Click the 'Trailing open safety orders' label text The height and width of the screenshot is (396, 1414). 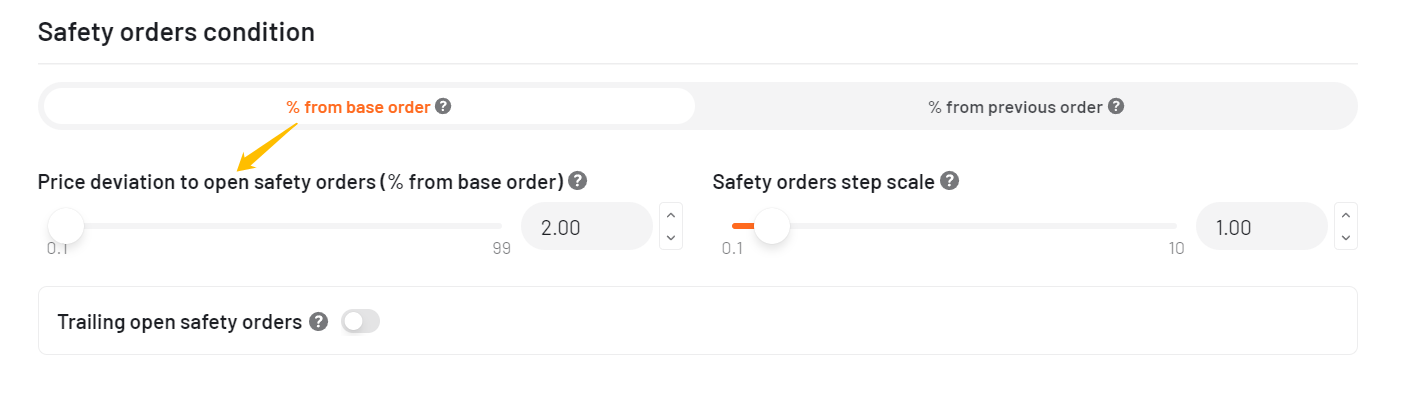coord(180,322)
